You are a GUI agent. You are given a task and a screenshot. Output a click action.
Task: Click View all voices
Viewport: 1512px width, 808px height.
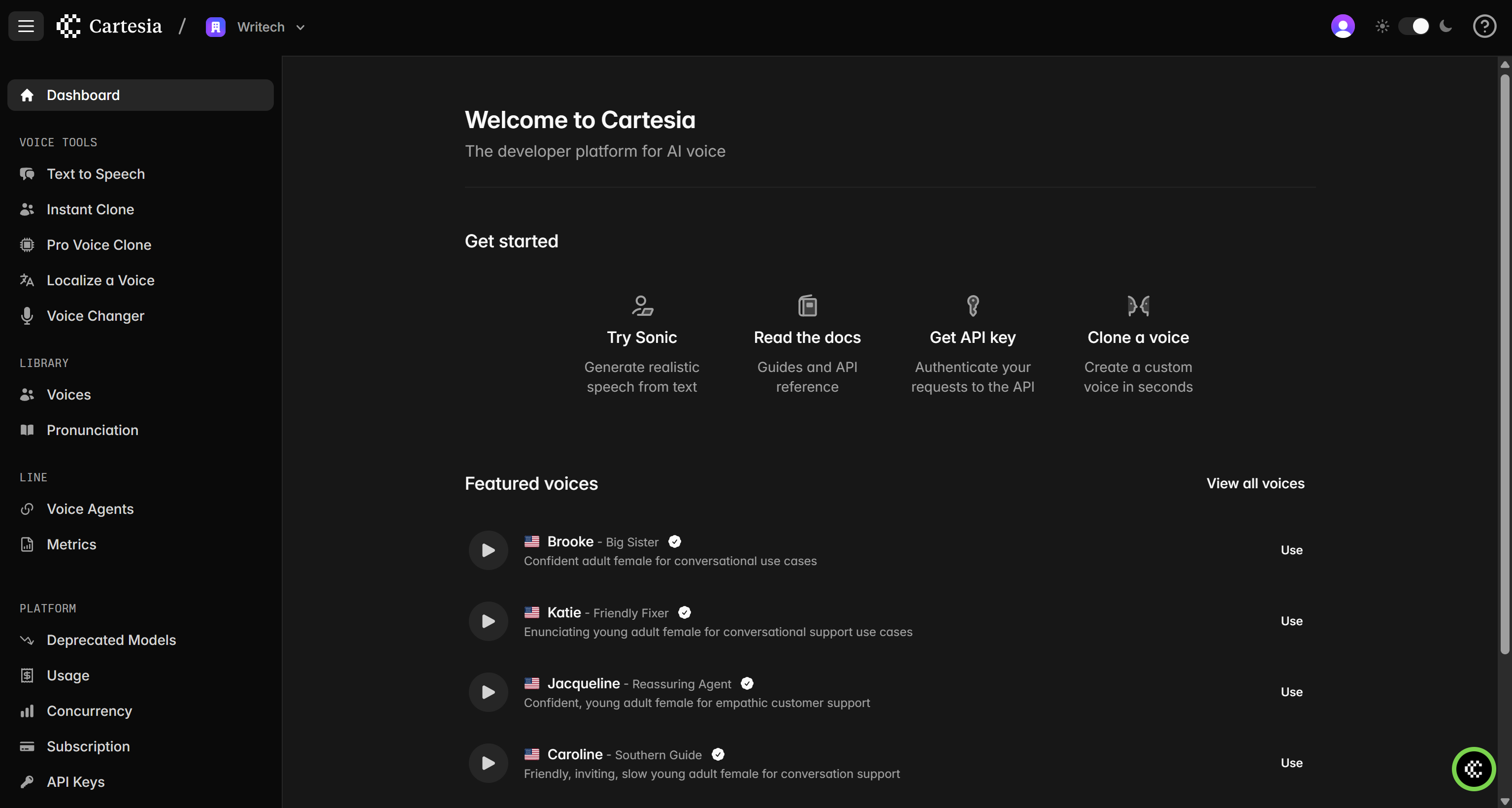point(1255,483)
